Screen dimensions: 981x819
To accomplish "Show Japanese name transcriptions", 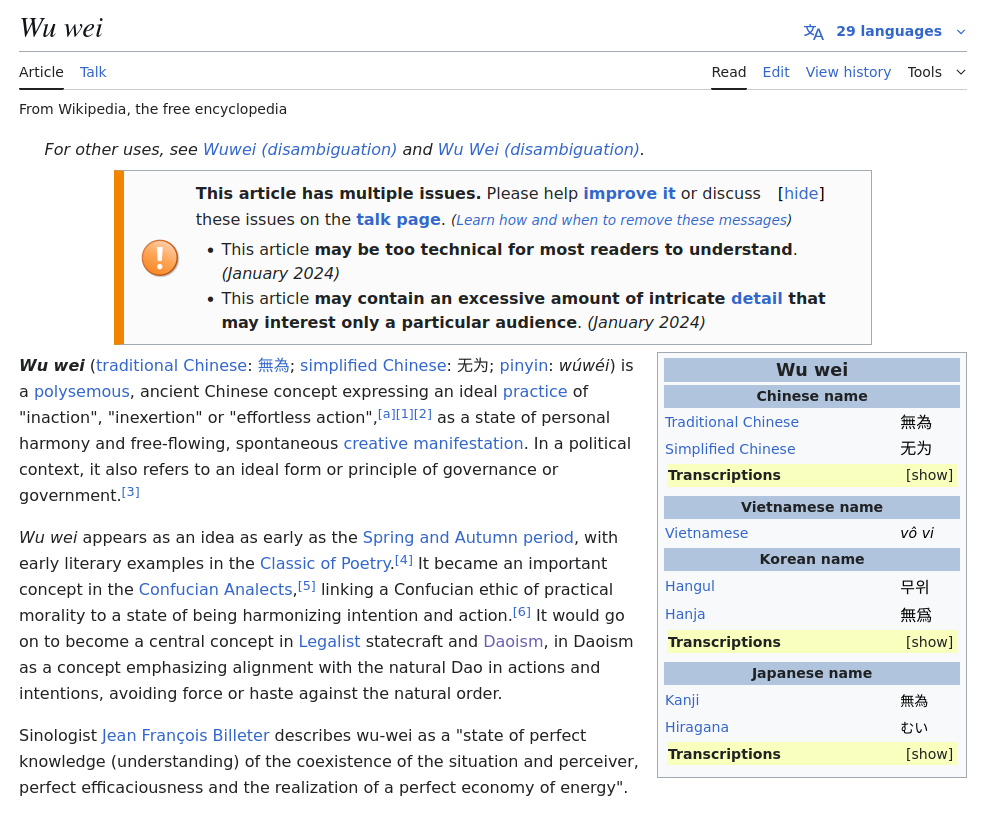I will (929, 754).
